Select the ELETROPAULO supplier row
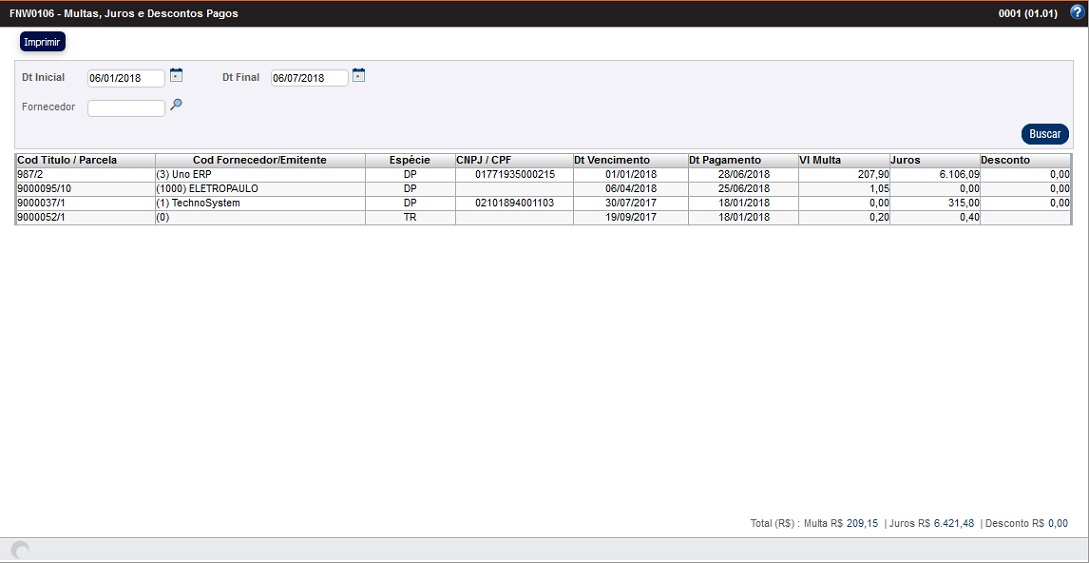This screenshot has width=1089, height=563. (260, 188)
